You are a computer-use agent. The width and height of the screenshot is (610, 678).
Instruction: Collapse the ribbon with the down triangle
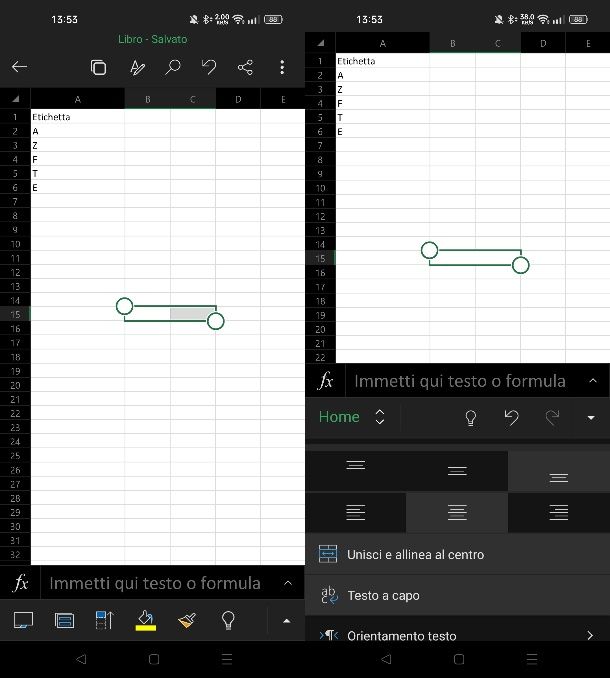point(591,418)
